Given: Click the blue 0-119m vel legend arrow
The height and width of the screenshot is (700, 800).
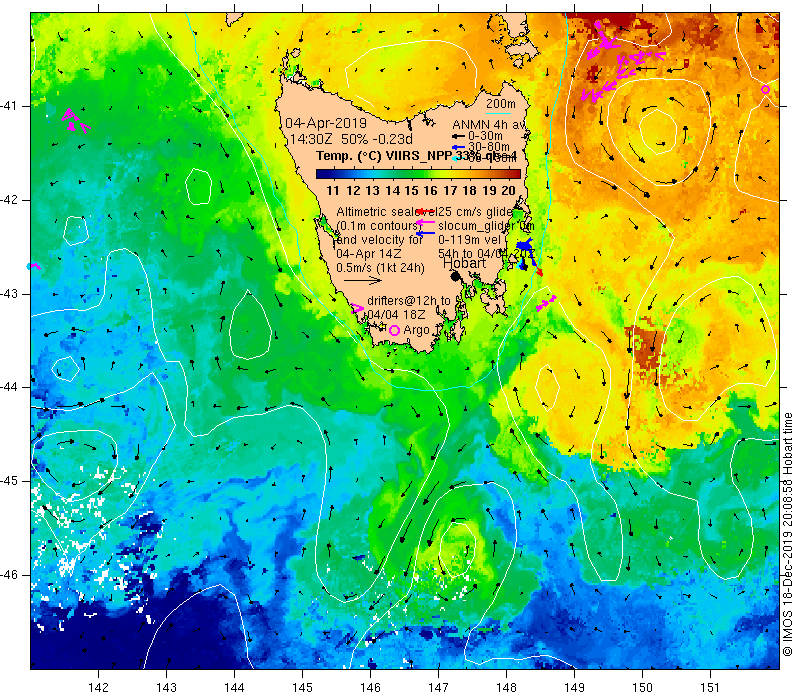Looking at the screenshot, I should click(x=426, y=233).
